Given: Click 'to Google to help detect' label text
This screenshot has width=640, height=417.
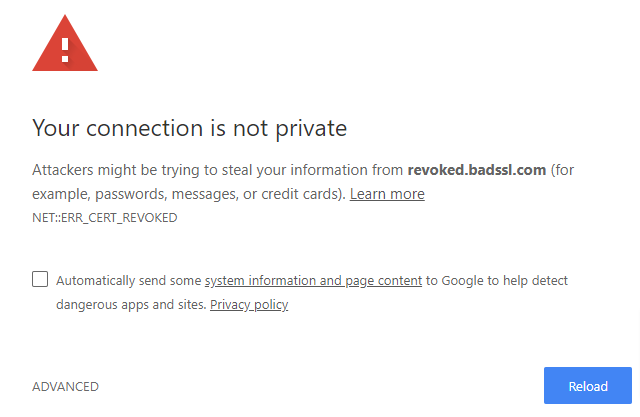Looking at the screenshot, I should (x=497, y=281).
